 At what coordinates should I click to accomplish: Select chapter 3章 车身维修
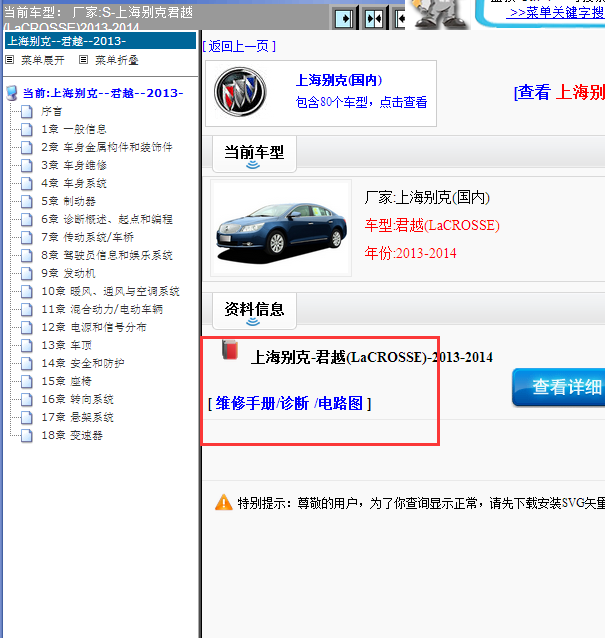click(74, 165)
